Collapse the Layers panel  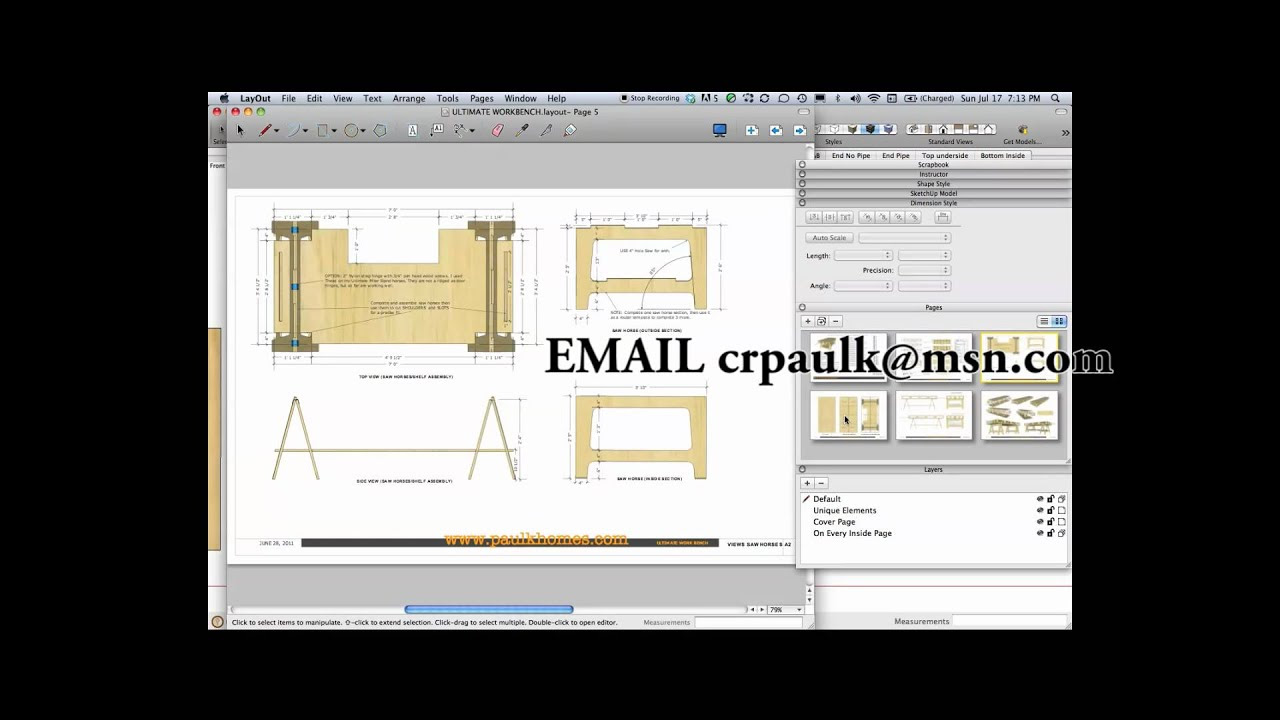click(x=802, y=469)
